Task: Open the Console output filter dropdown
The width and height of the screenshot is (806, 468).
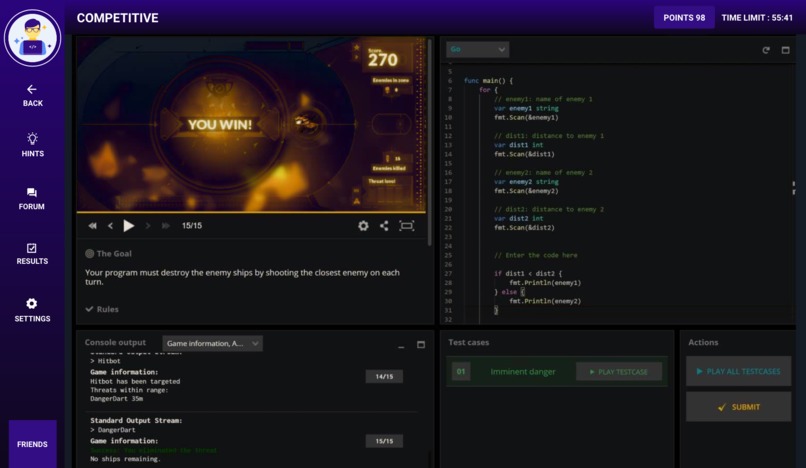Action: [x=212, y=343]
